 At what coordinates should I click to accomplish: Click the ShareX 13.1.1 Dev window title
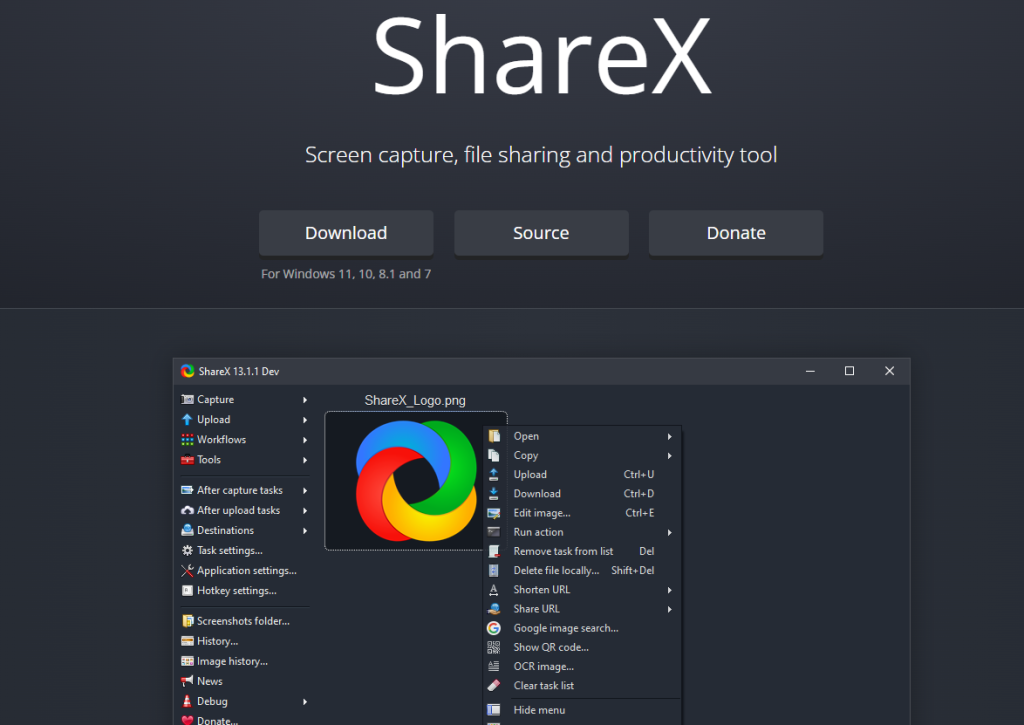[x=238, y=371]
